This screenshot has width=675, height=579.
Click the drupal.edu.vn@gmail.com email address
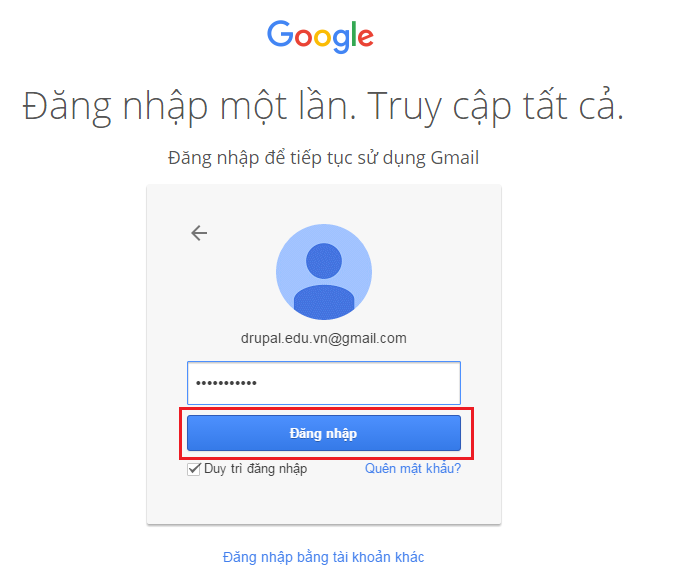coord(324,338)
